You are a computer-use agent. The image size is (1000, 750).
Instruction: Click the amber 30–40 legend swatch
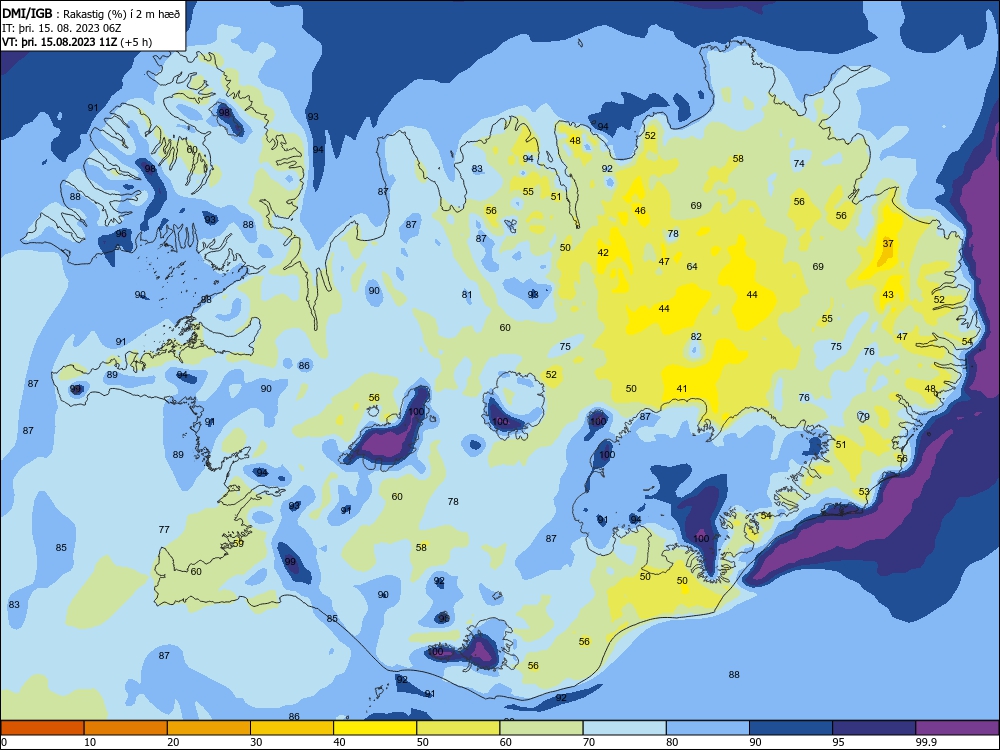coord(292,728)
